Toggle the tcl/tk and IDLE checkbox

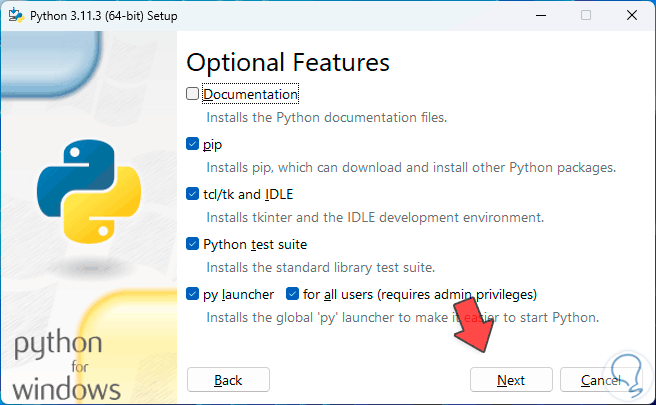point(193,194)
